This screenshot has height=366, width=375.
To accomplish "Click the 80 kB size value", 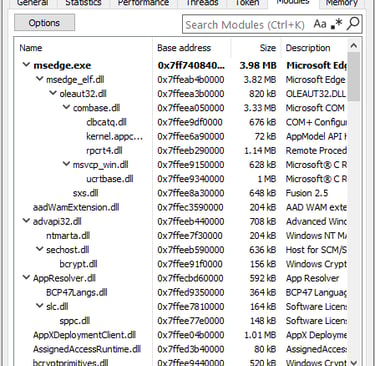I will pos(265,349).
